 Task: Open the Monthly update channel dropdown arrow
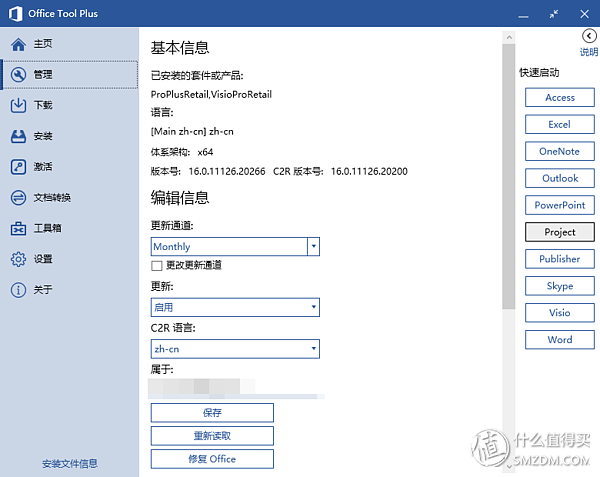pos(313,246)
